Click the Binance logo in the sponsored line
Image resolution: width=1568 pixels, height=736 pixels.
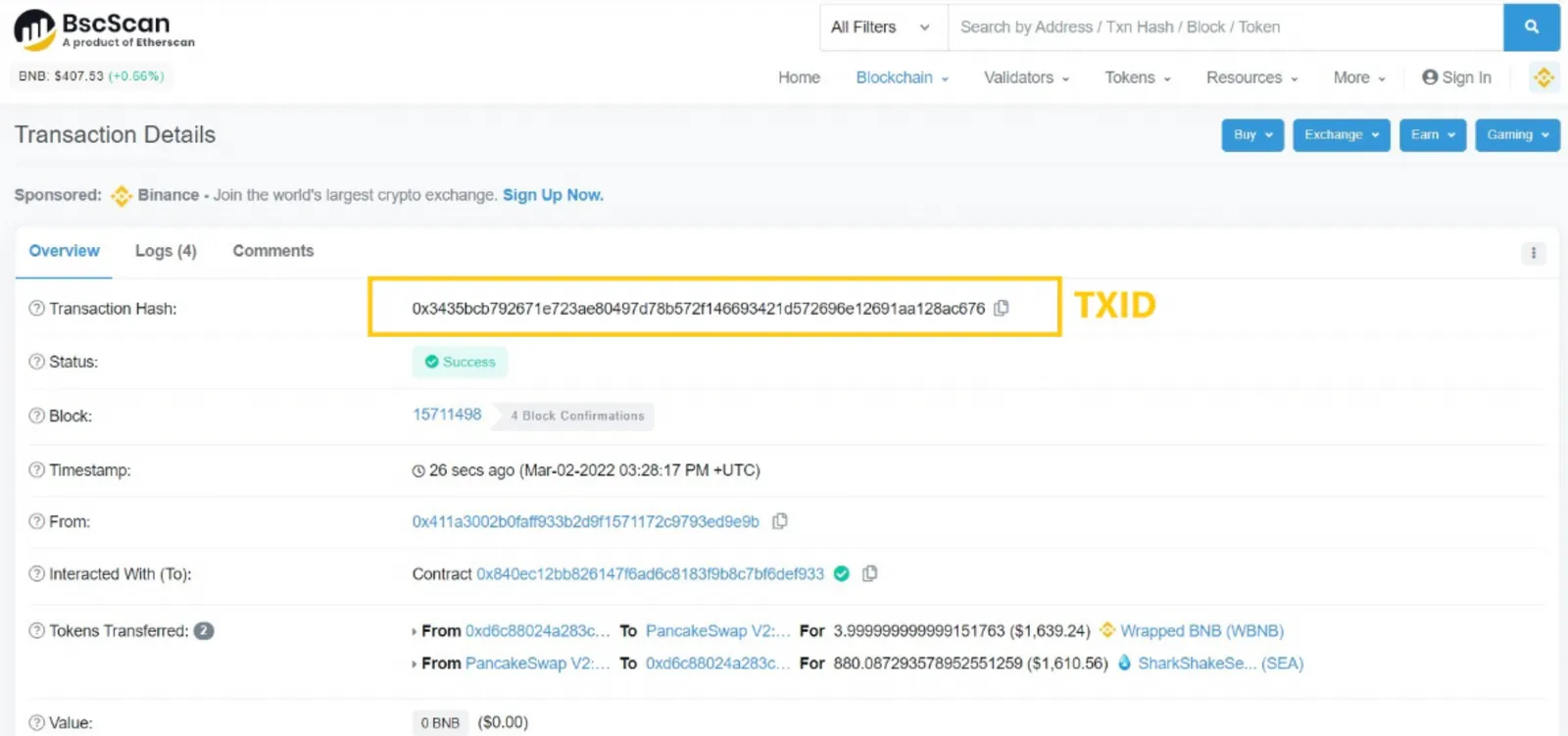122,195
